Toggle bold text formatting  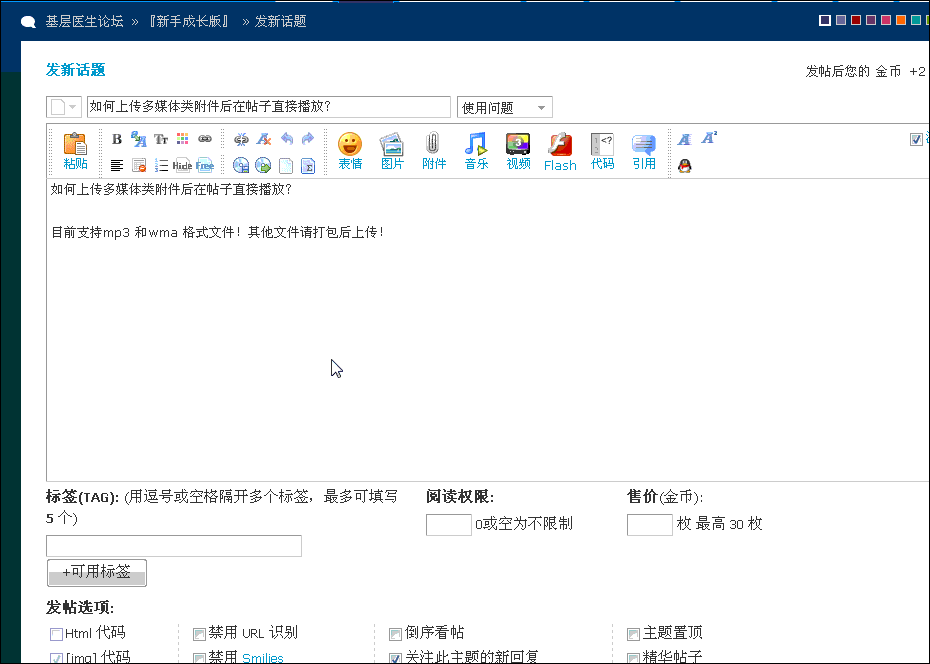tap(117, 140)
